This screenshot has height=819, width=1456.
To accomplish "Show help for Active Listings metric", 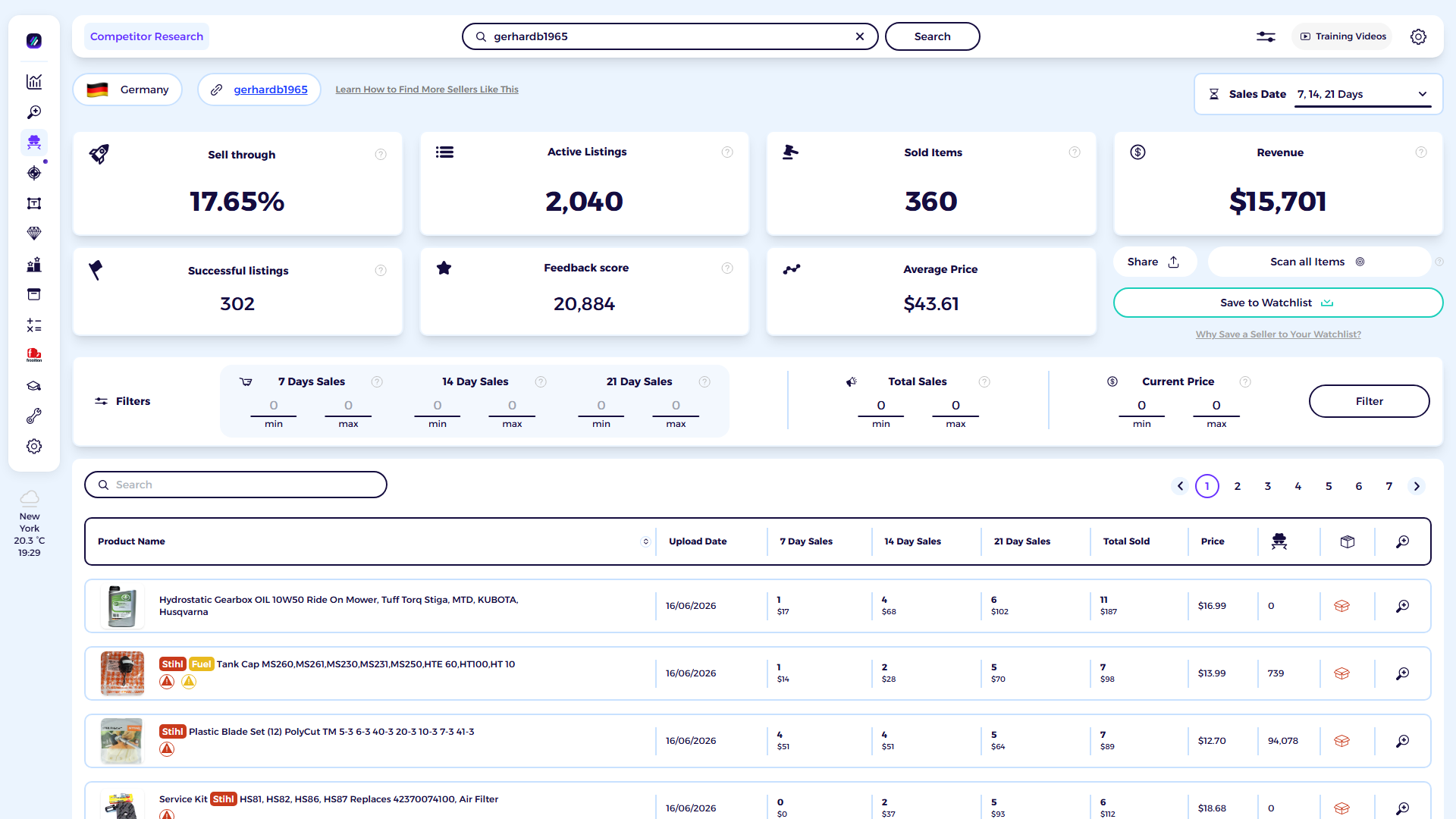I will click(x=727, y=152).
